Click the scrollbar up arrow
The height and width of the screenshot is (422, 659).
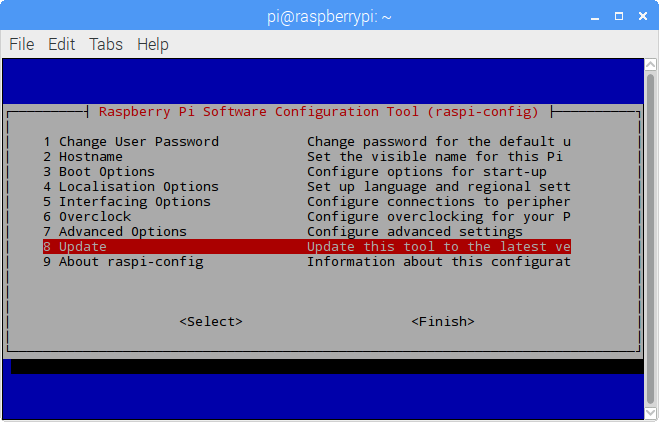tap(651, 64)
